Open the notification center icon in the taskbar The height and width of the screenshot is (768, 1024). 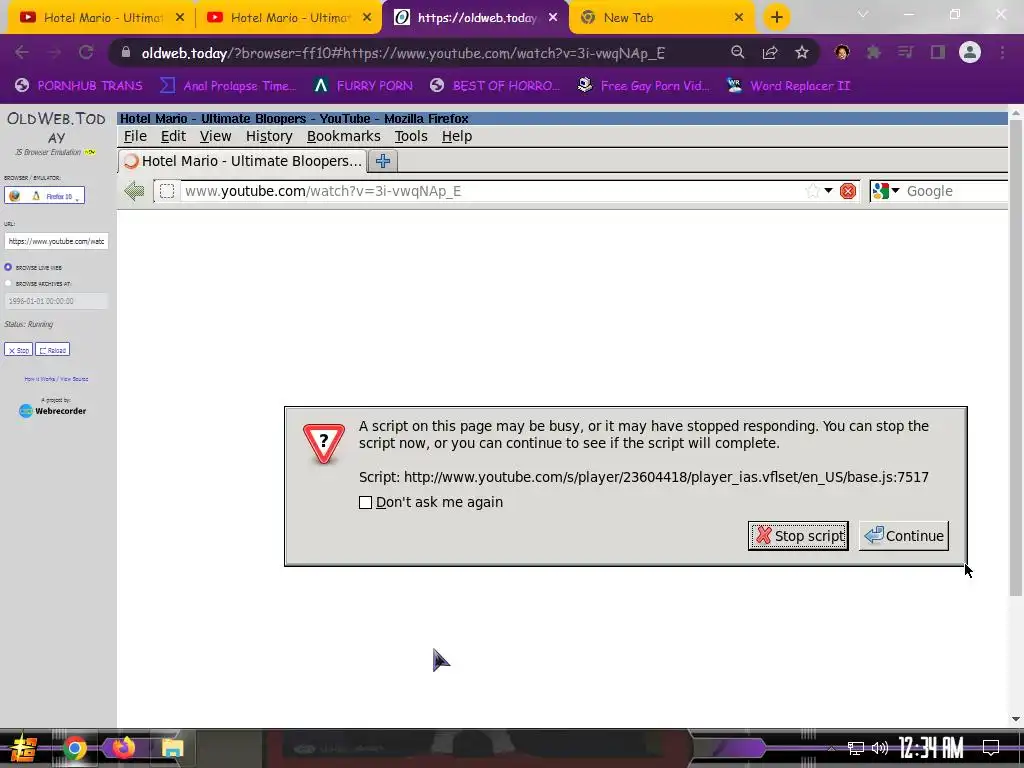tap(991, 748)
